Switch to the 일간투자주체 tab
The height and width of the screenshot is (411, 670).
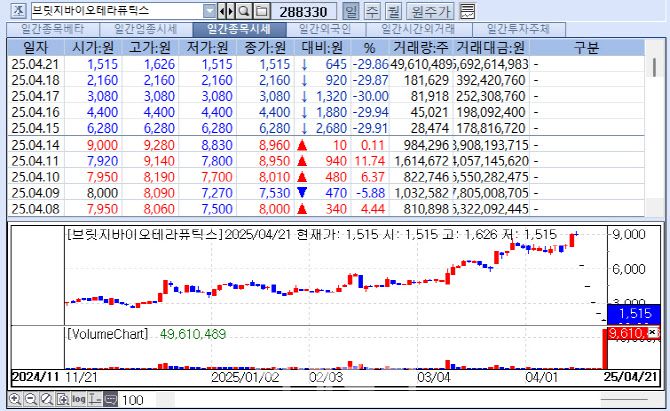tap(519, 30)
